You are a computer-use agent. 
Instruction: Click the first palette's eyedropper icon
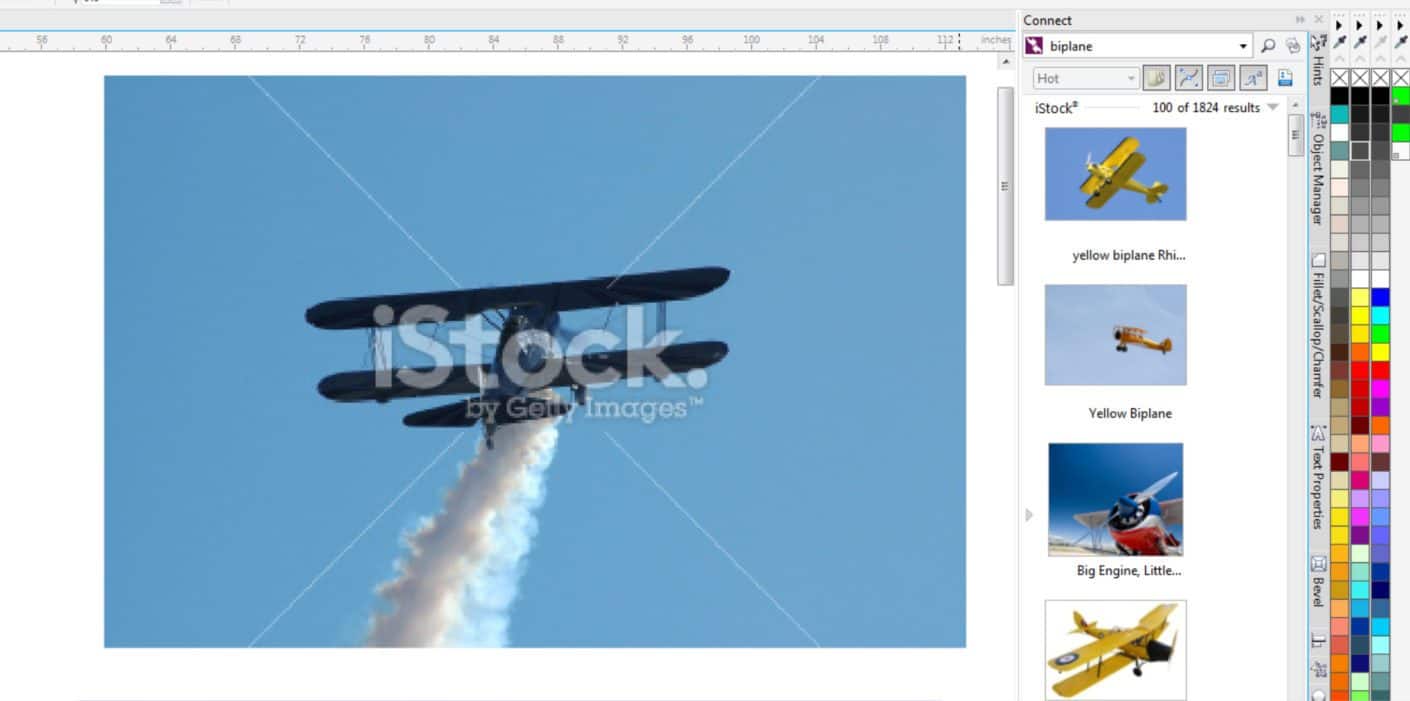click(x=1339, y=41)
